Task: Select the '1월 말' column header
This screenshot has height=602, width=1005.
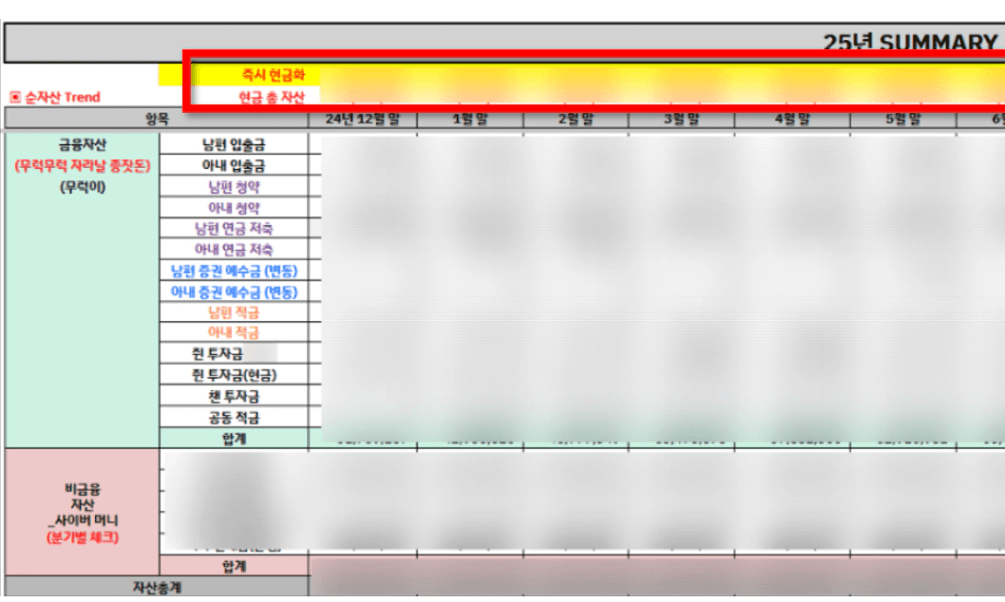Action: click(x=470, y=119)
